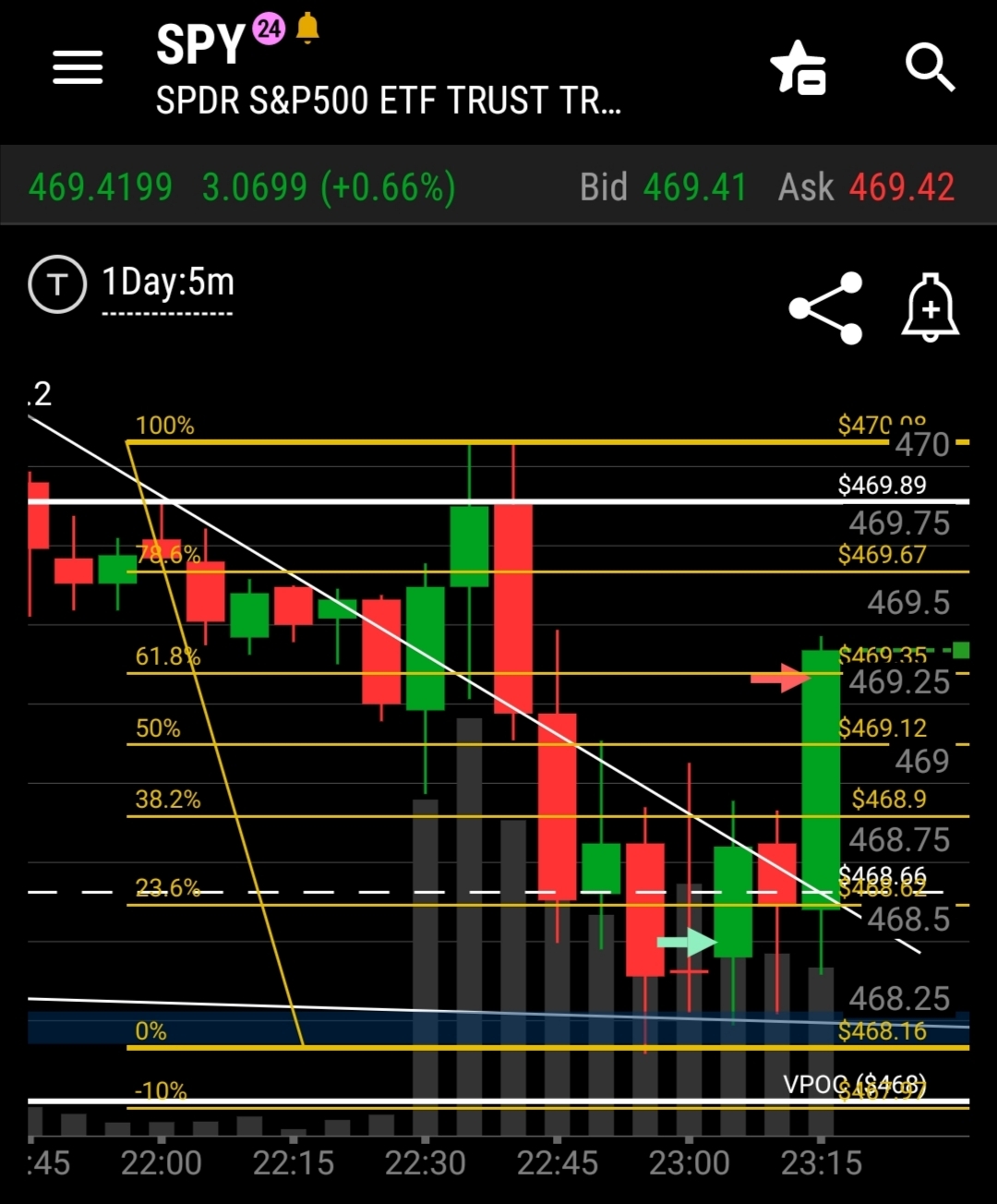Tap the $469.89 horizontal line label
The image size is (997, 1204).
(x=882, y=485)
